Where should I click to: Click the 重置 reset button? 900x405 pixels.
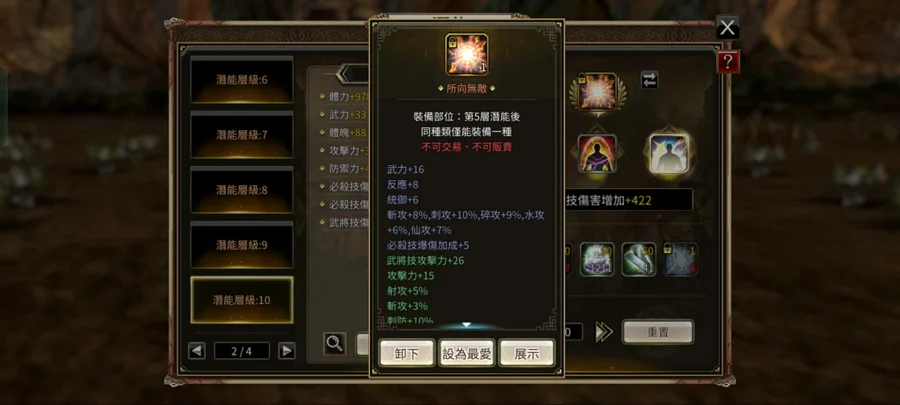(x=658, y=332)
